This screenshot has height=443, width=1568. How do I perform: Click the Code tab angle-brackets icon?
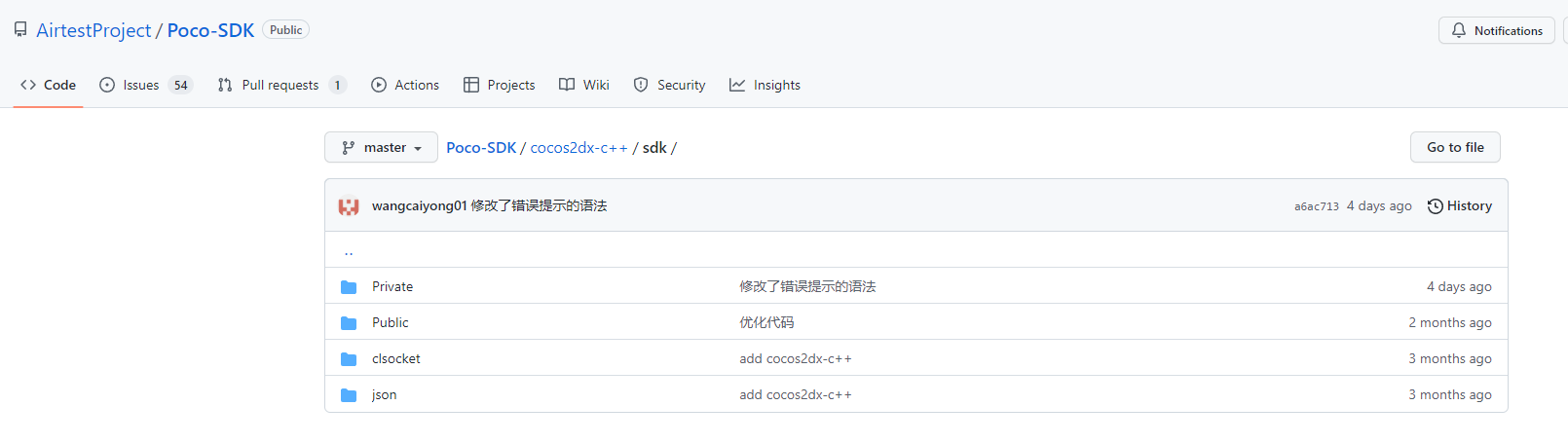(x=28, y=85)
